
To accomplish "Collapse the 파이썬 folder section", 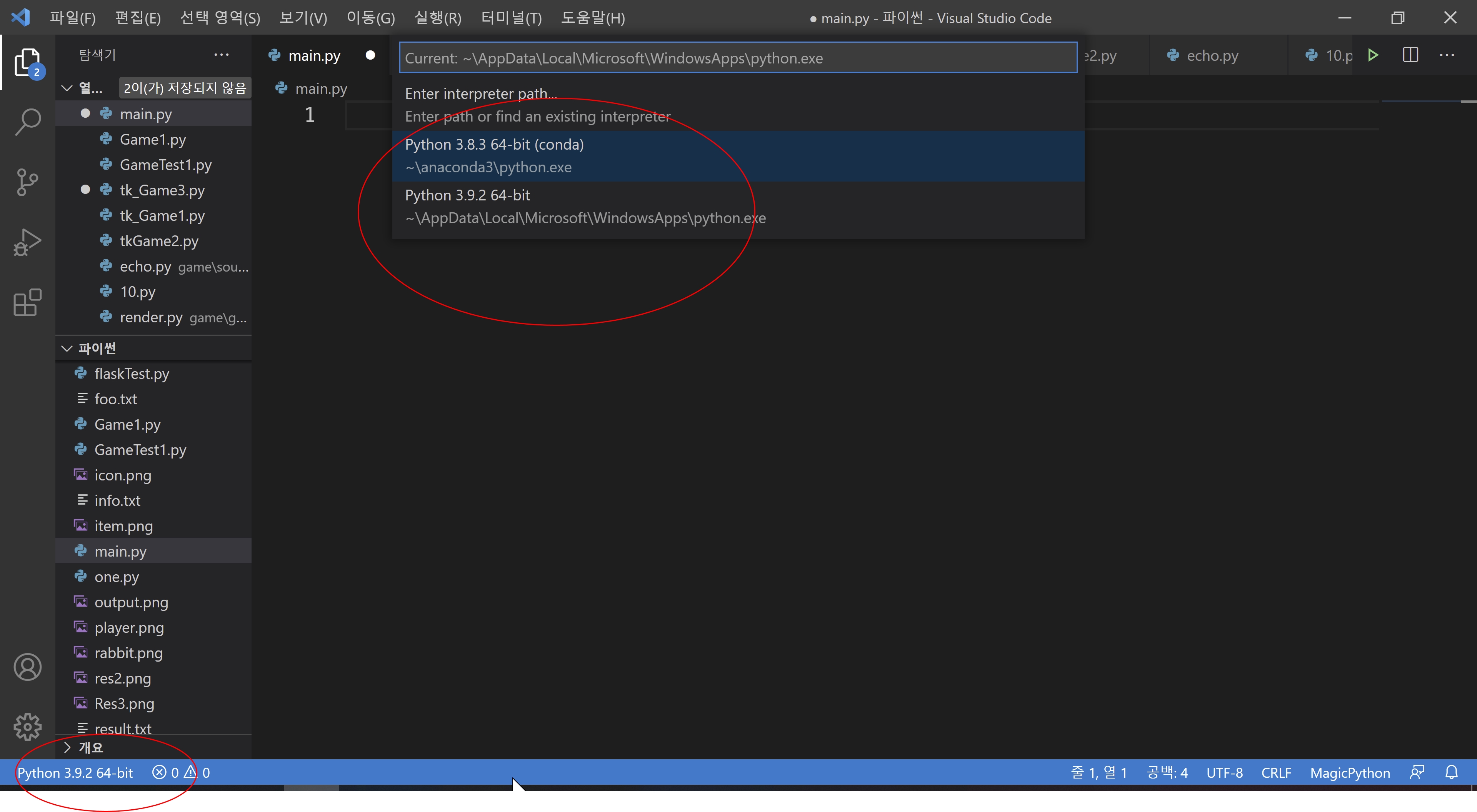I will (67, 348).
